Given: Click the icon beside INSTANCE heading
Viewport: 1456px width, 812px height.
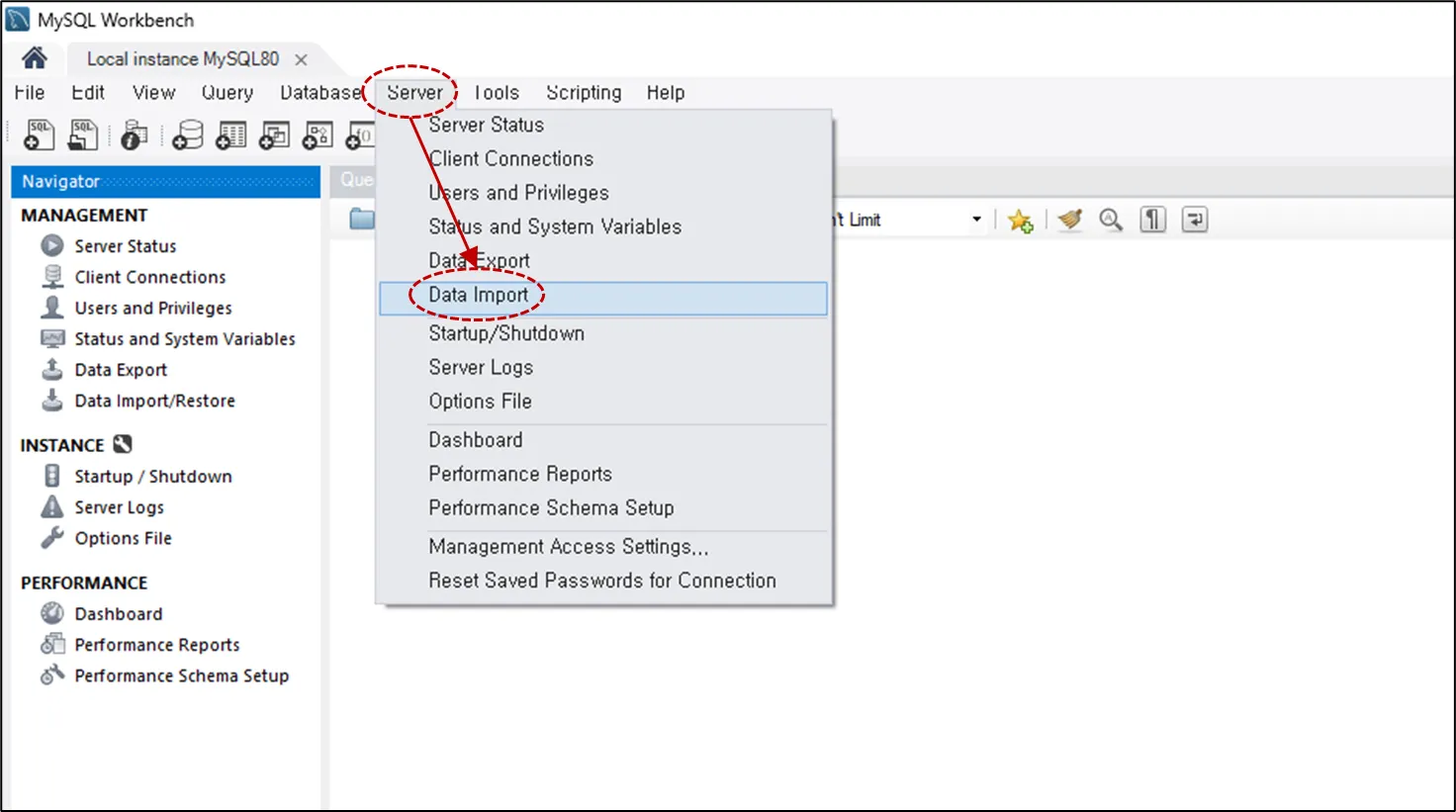Looking at the screenshot, I should click(x=123, y=444).
